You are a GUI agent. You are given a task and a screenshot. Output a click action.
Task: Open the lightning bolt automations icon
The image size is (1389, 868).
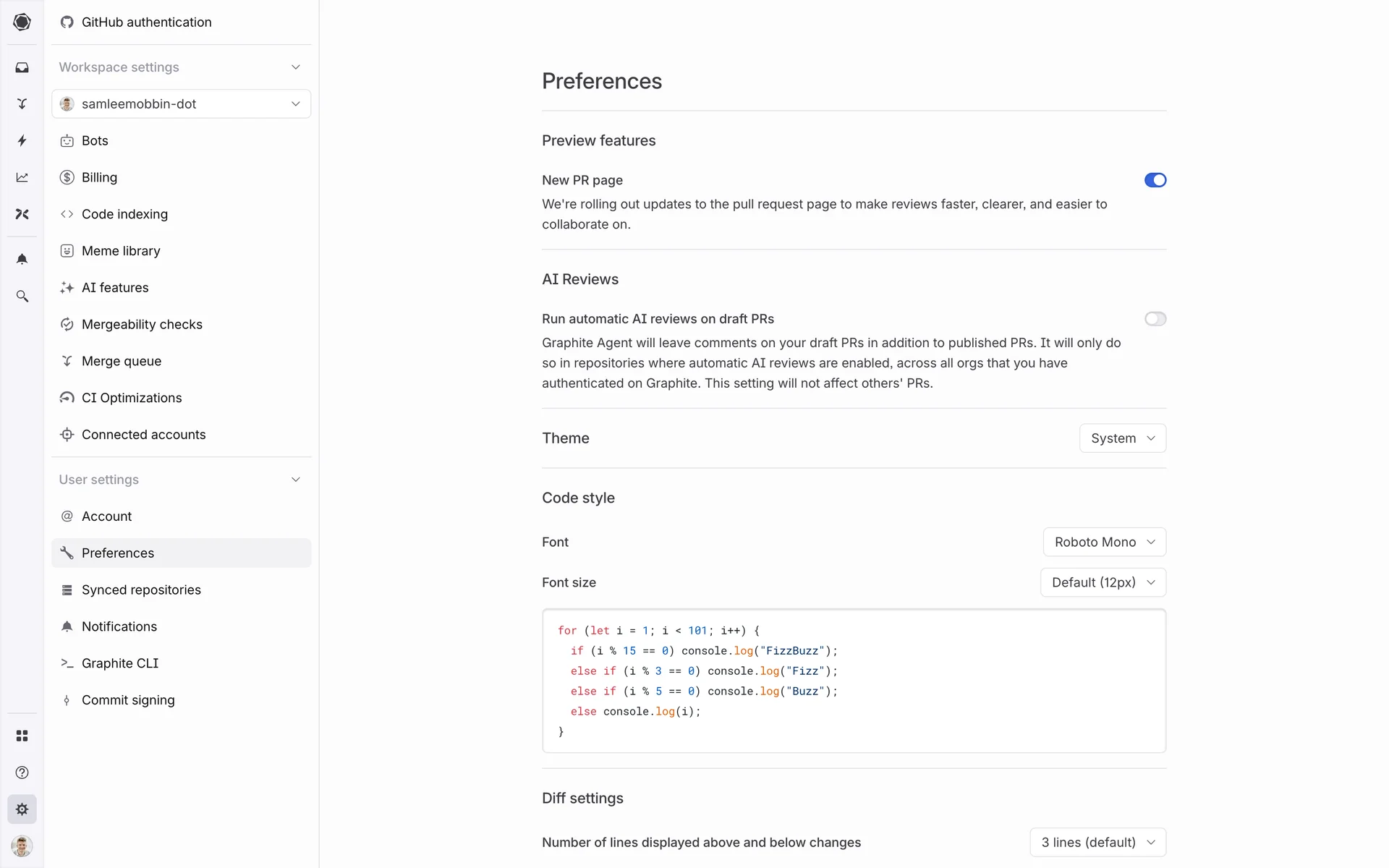pos(22,140)
